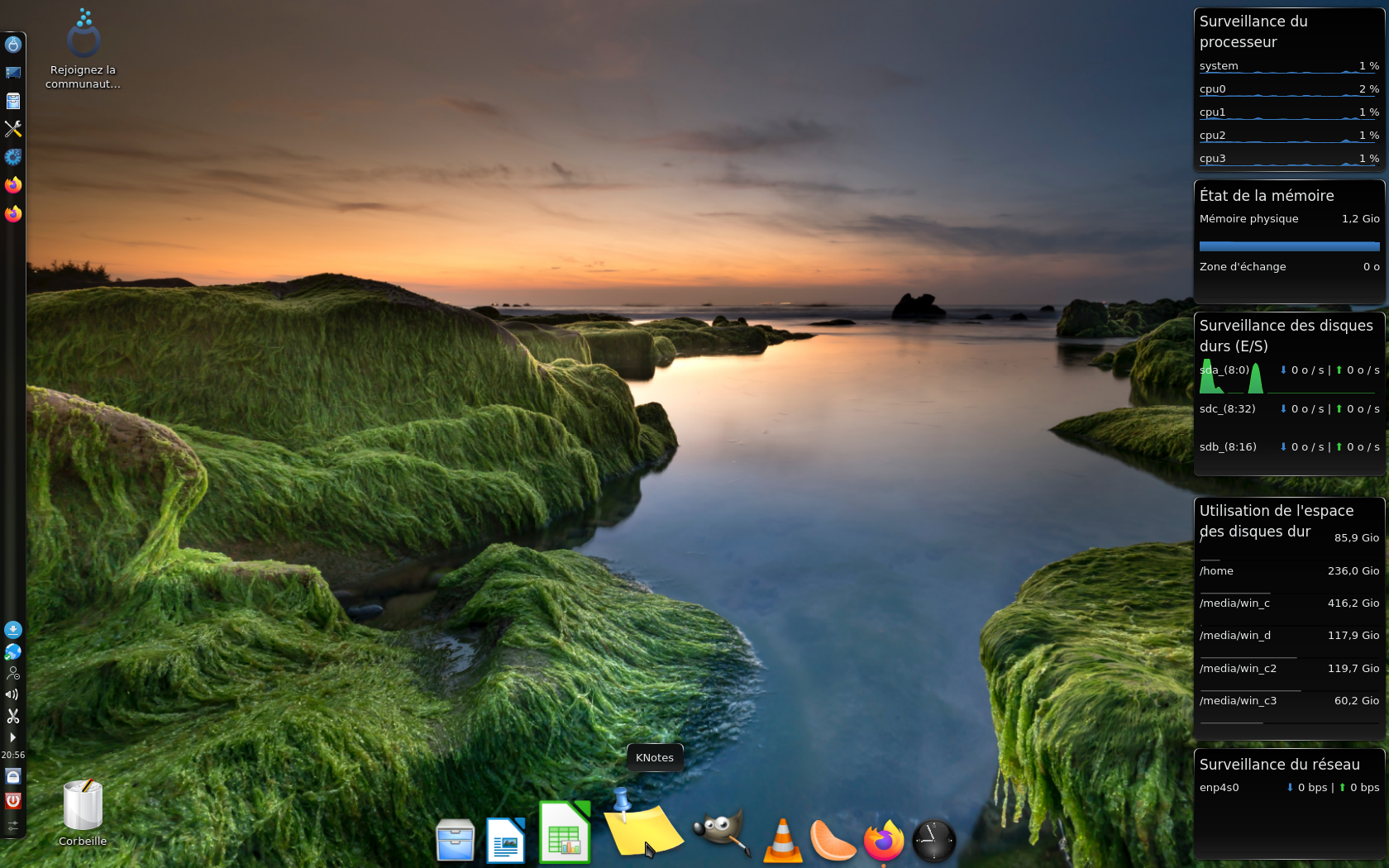Screen dimensions: 1389x868
Task: Click the 85,9 Gio root disk value
Action: (1357, 538)
